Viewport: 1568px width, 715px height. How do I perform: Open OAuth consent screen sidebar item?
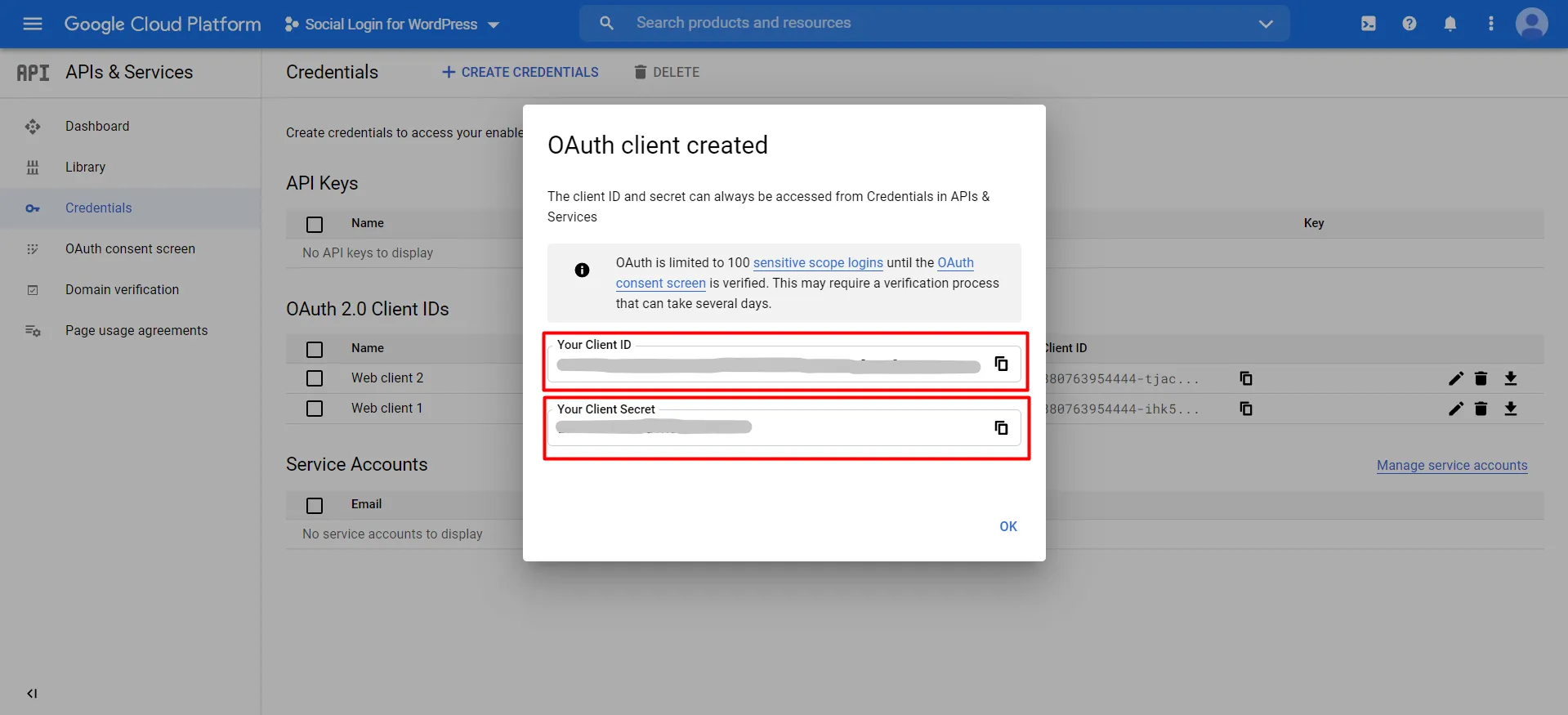coord(130,248)
